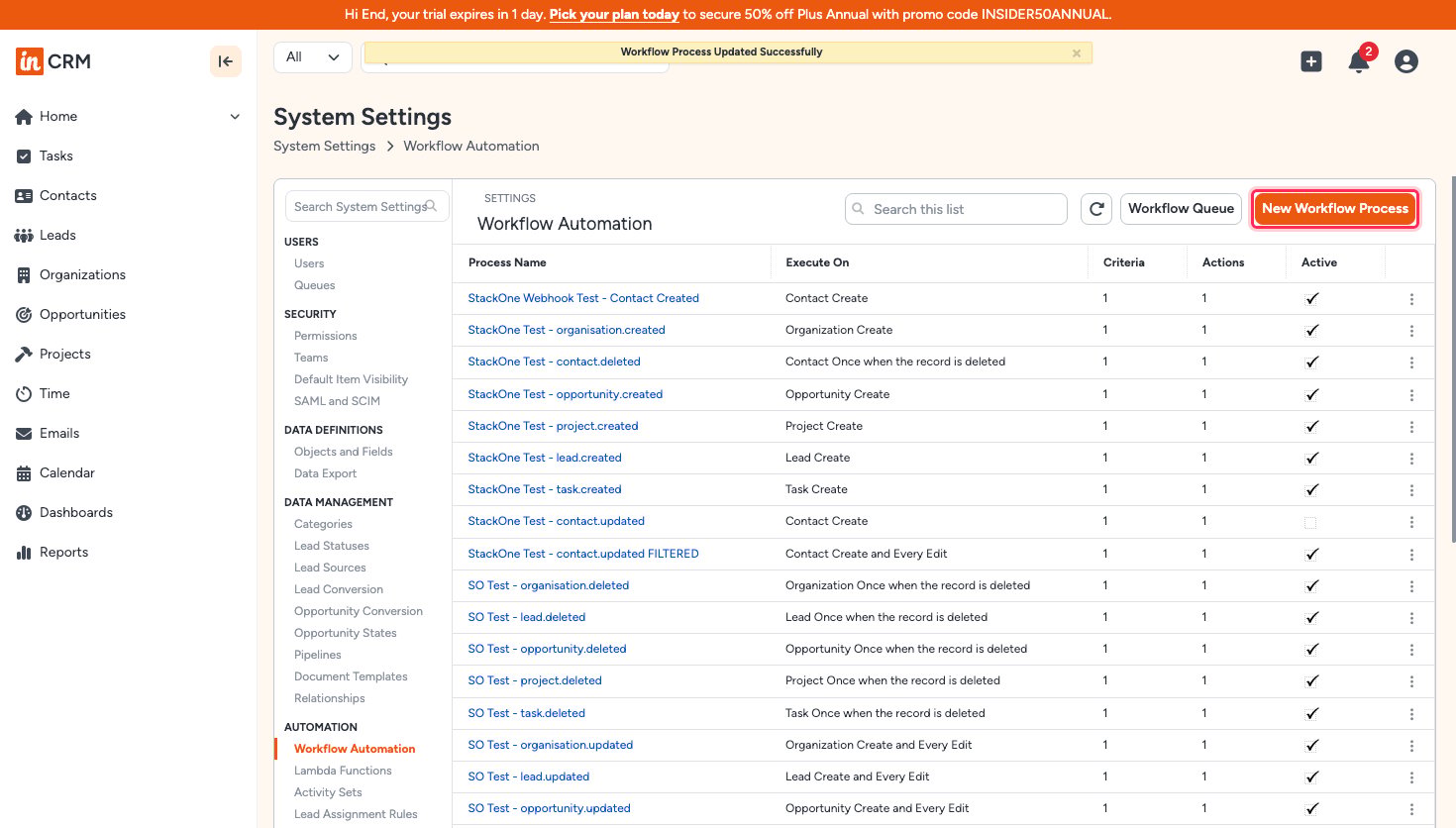Follow the Pick your plan today link
Screen dimensions: 1456x828
tap(614, 15)
